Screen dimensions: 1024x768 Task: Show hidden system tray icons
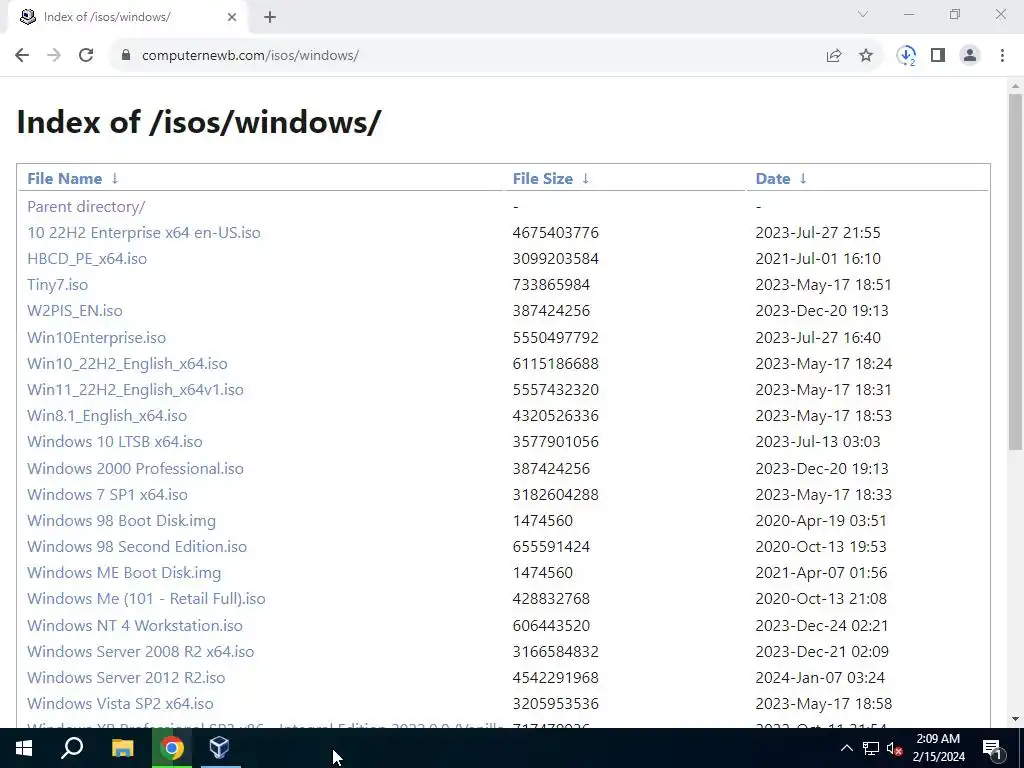click(x=846, y=748)
